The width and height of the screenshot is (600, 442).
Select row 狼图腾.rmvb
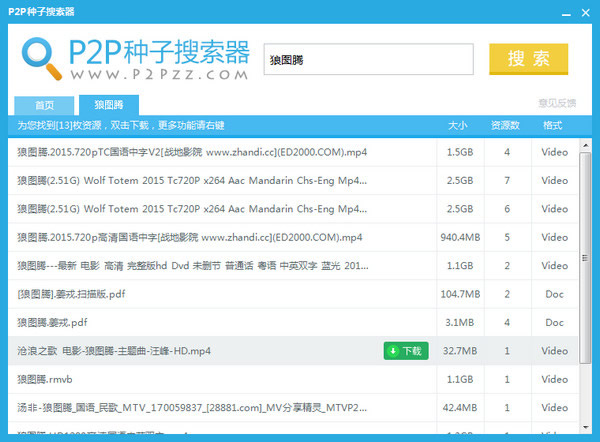[293, 379]
